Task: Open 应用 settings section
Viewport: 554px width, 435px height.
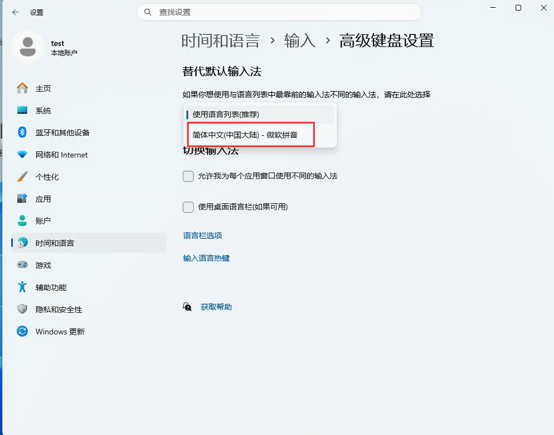Action: point(89,199)
